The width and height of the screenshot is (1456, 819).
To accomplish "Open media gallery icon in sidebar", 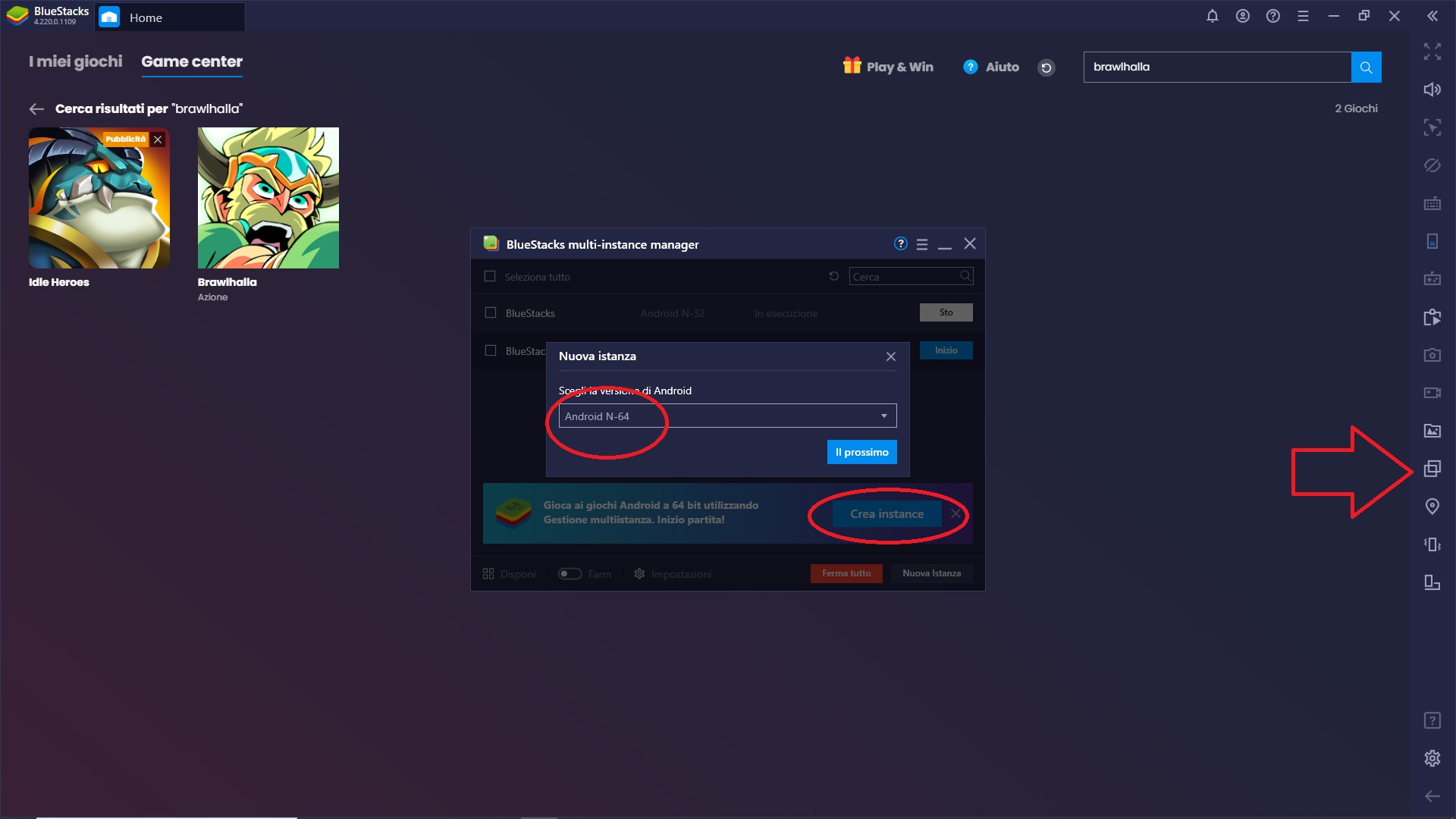I will coord(1432,431).
